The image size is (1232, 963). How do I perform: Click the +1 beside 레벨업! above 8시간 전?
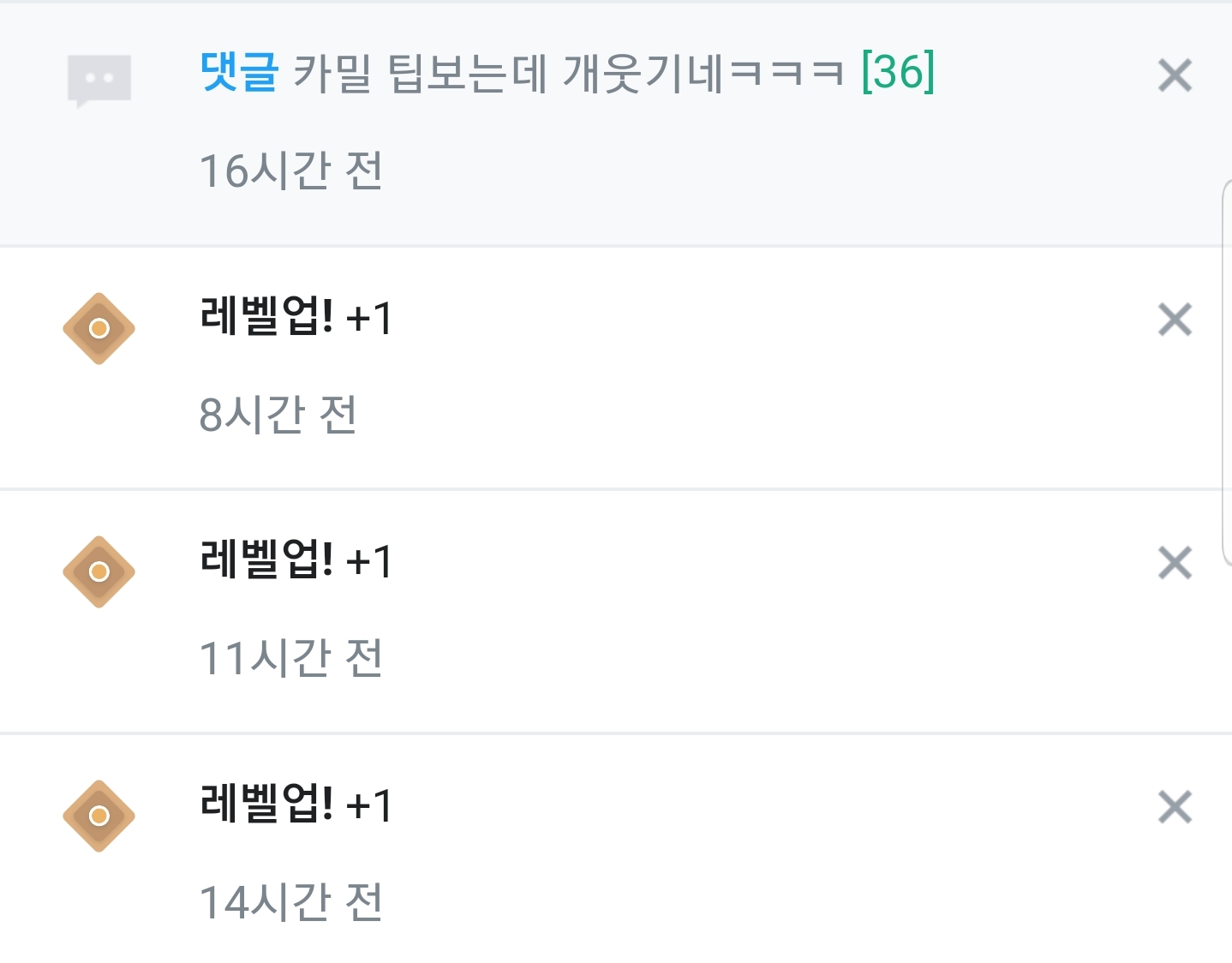[369, 320]
